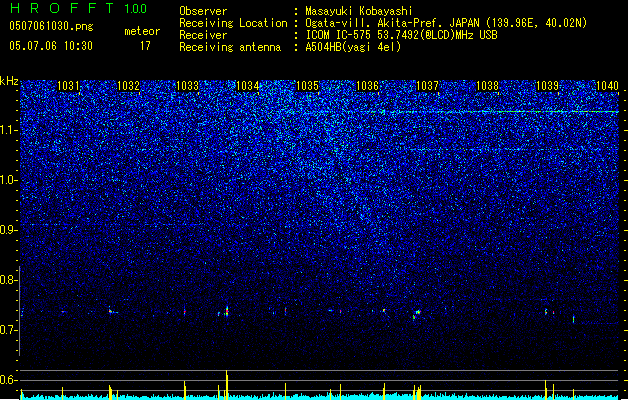Click the 1031 time marker

[x=68, y=85]
